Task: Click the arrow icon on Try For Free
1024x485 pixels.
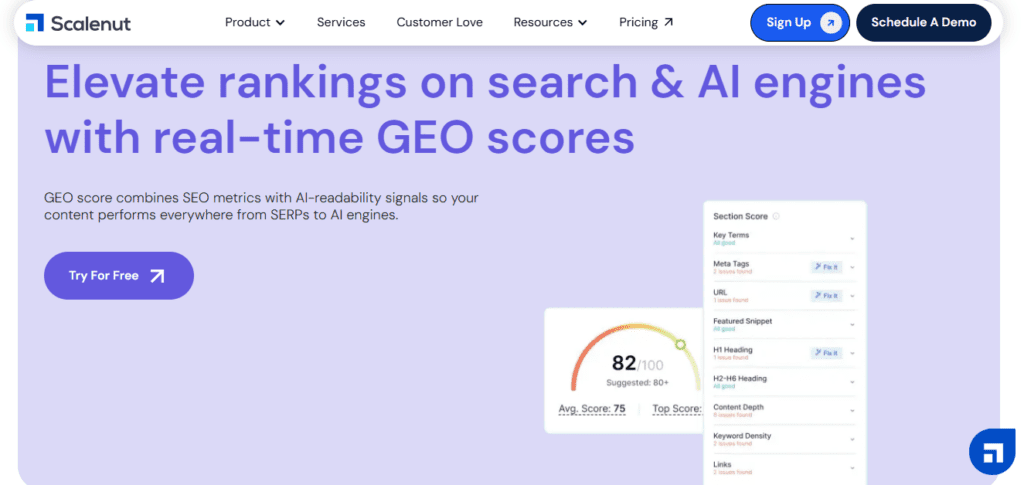Action: [157, 276]
